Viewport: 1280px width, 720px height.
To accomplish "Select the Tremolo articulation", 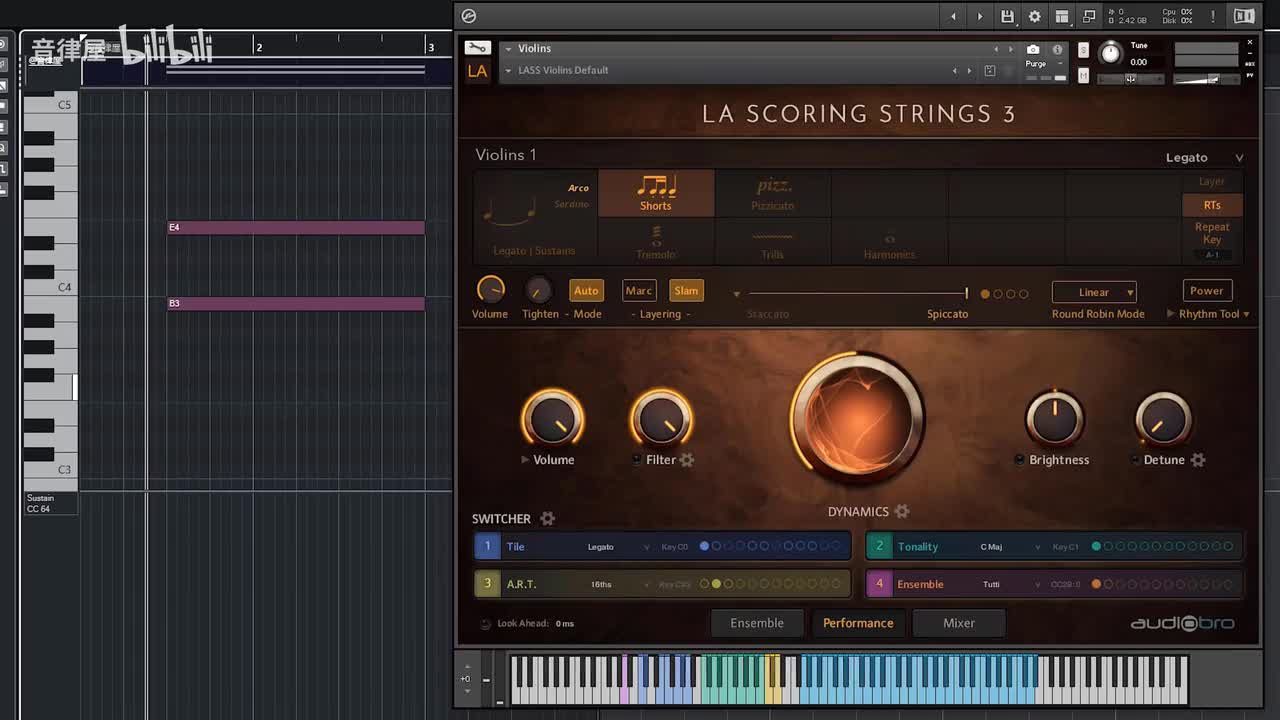I will coord(656,241).
